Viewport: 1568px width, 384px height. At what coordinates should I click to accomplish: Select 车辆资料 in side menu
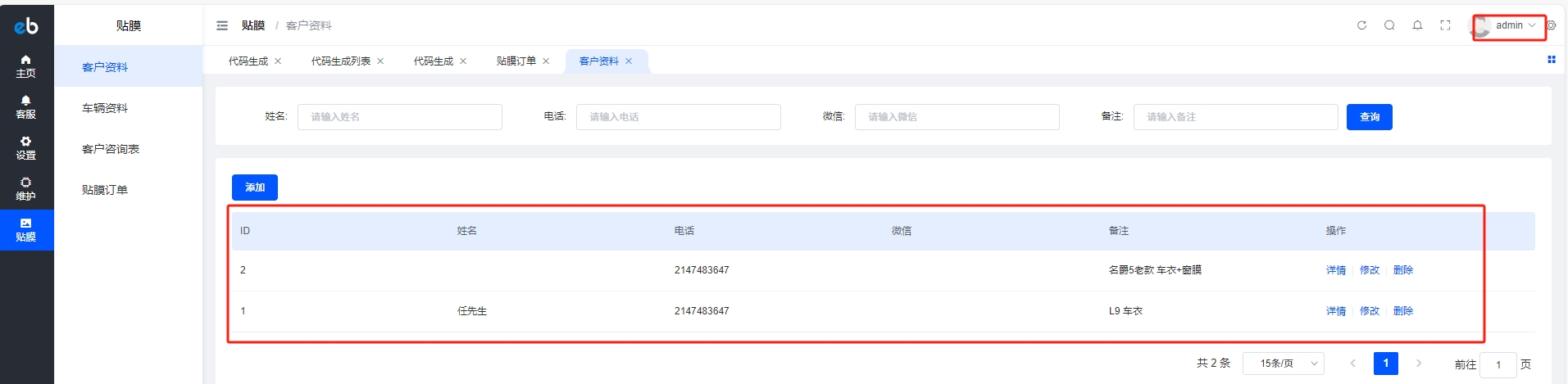128,108
